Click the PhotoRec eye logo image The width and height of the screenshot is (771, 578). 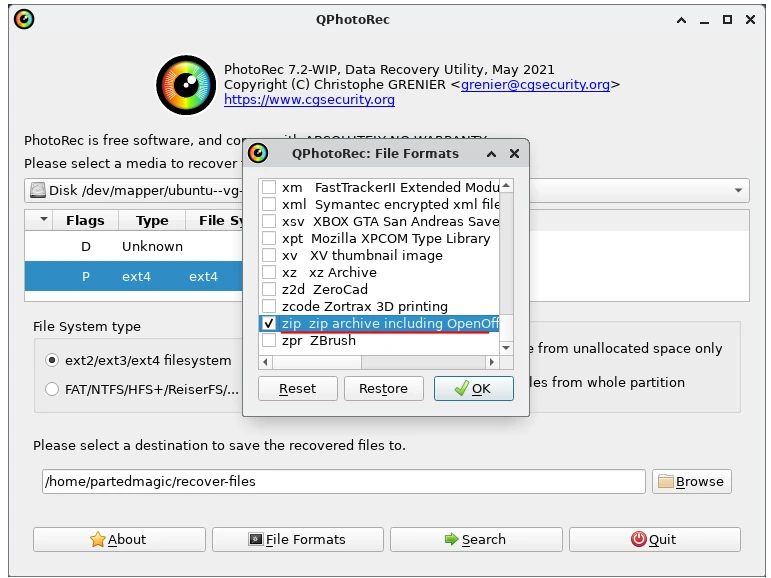pos(186,84)
